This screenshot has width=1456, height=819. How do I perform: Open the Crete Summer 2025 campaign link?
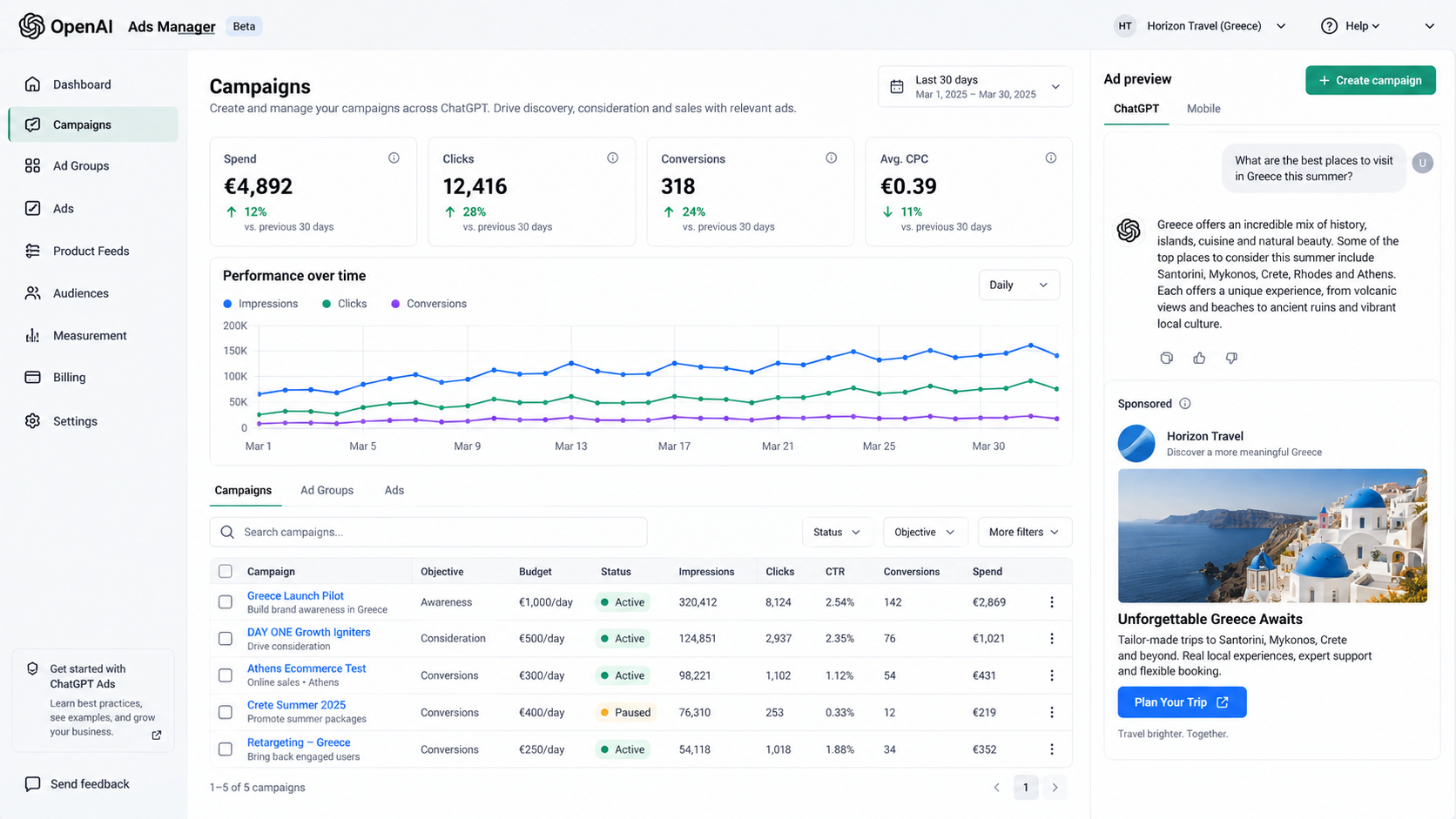[x=296, y=705]
